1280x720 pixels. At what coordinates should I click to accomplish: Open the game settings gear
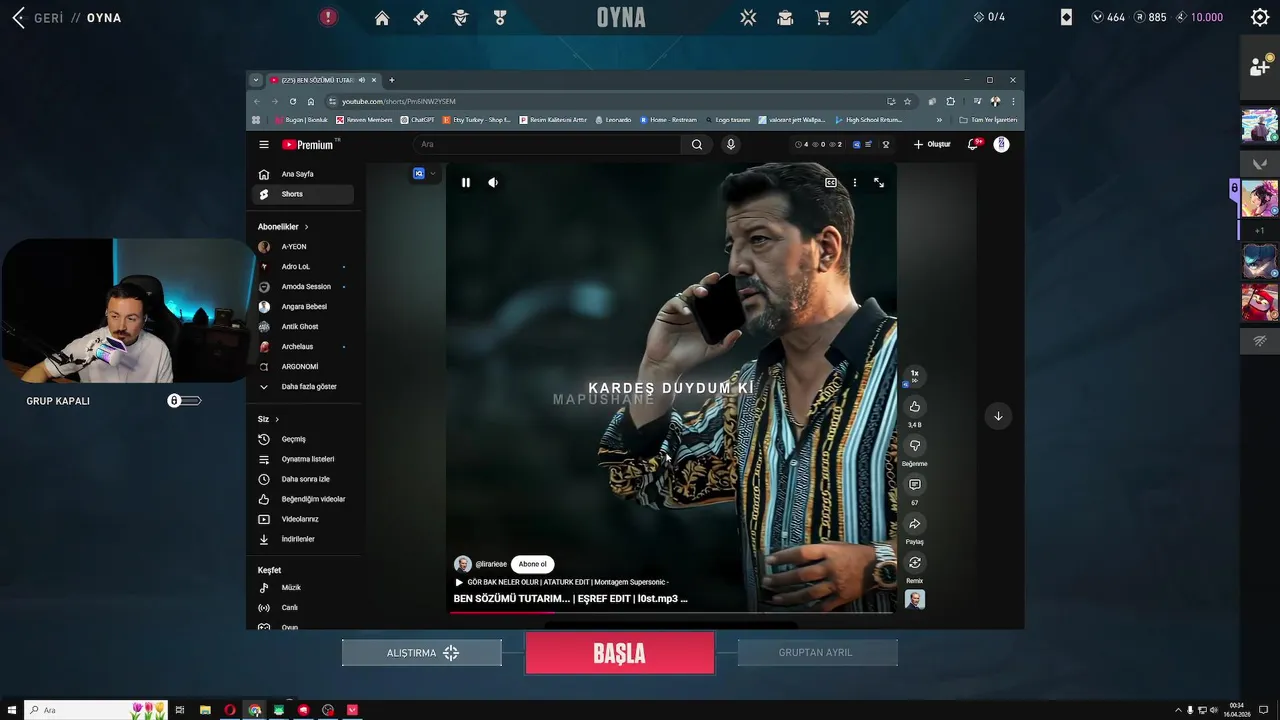(1260, 17)
